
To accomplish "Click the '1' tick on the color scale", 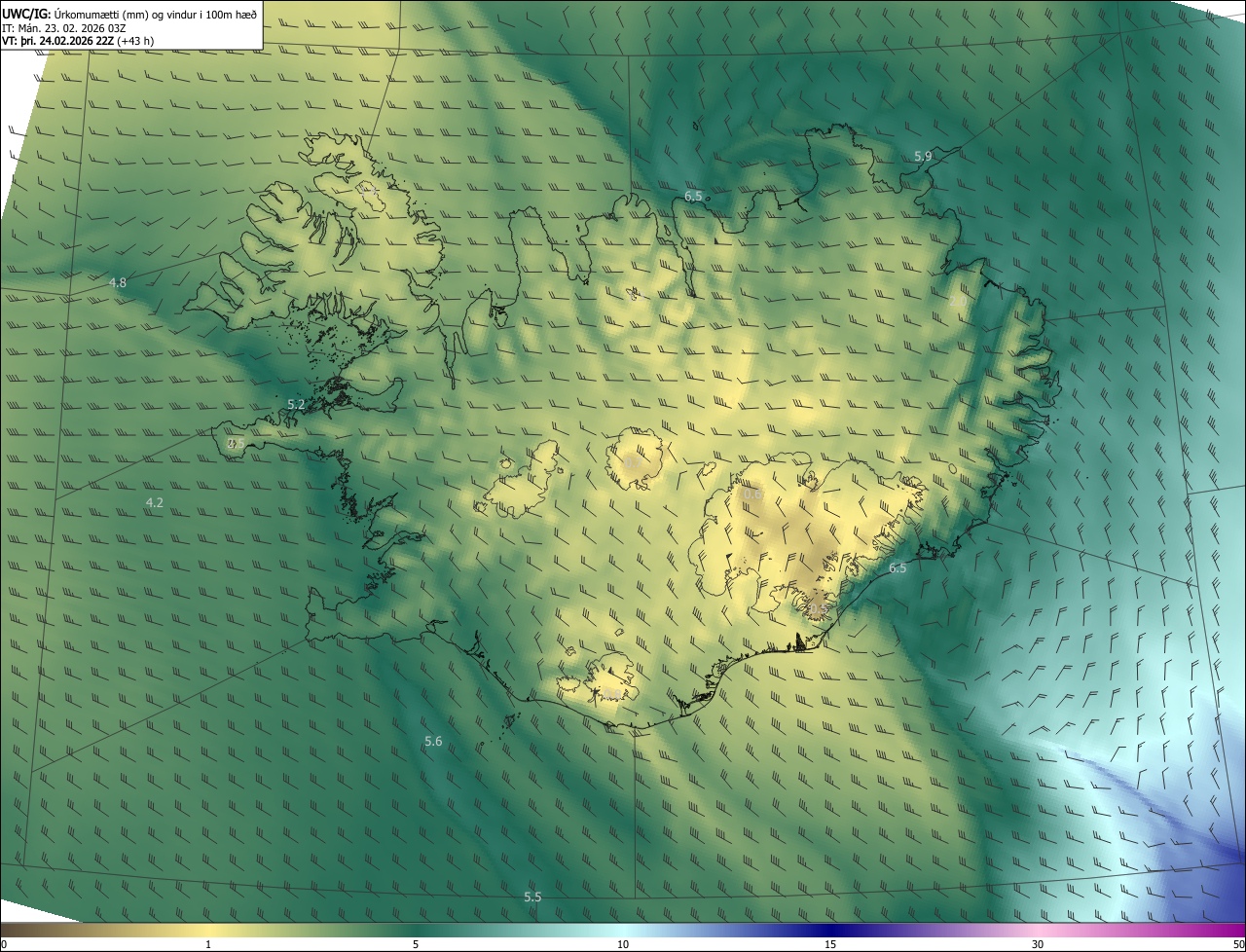I will pos(208,944).
